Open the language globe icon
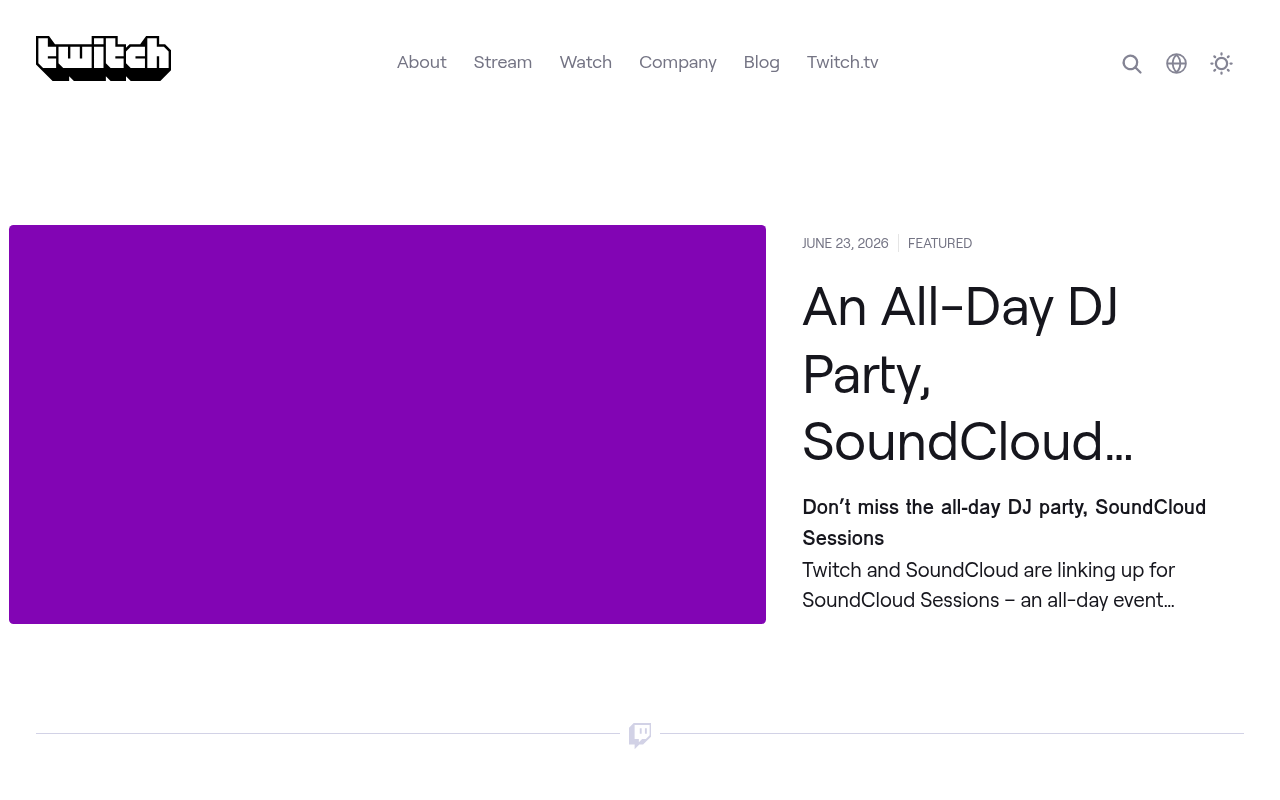This screenshot has width=1280, height=800. pos(1177,64)
